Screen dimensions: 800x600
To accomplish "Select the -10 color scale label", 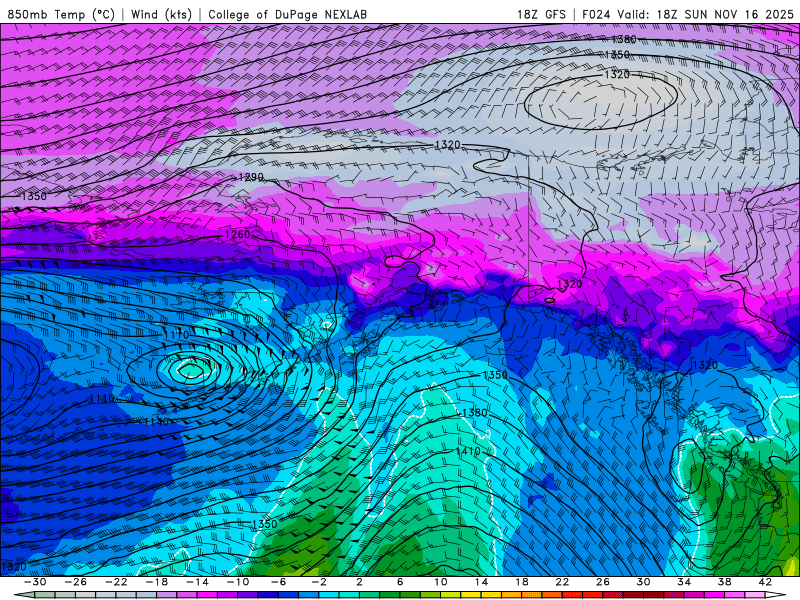I will [x=237, y=582].
